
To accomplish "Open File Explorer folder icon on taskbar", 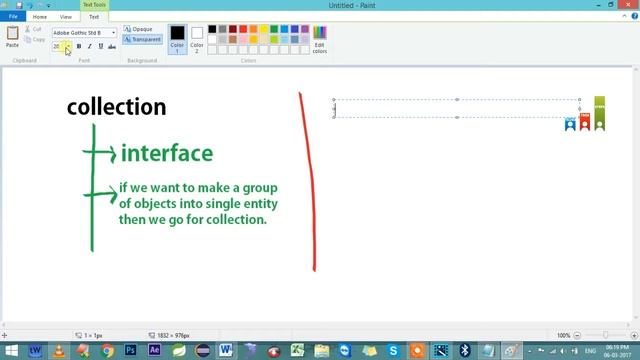I will (322, 351).
